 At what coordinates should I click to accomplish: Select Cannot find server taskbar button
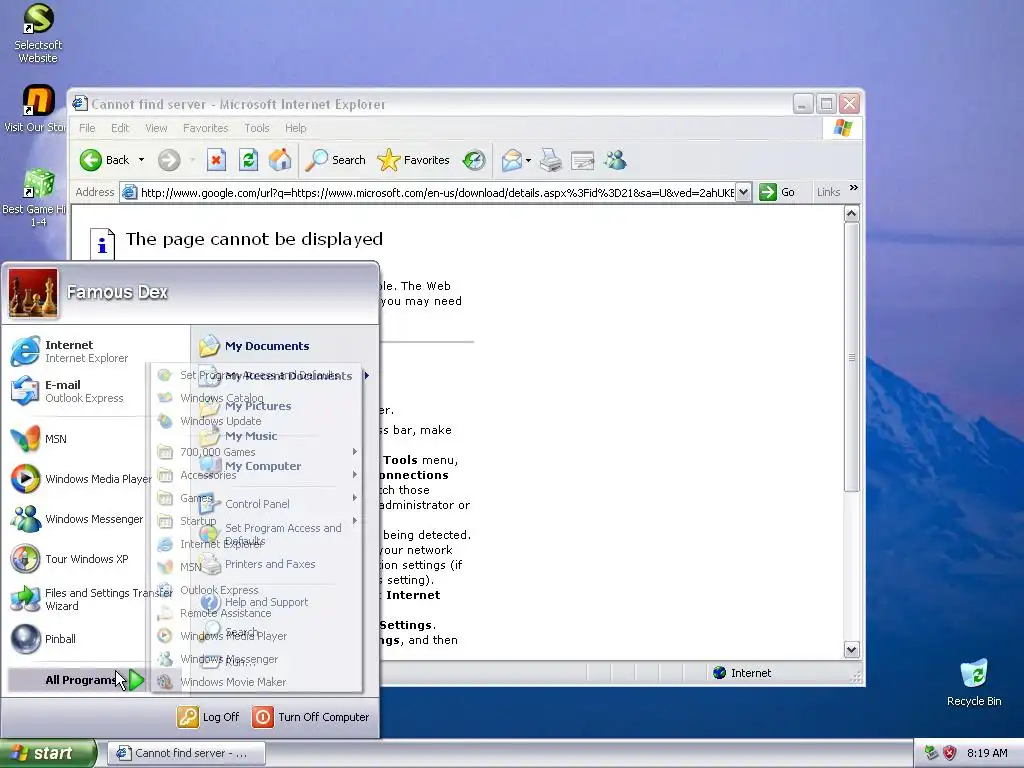(186, 753)
